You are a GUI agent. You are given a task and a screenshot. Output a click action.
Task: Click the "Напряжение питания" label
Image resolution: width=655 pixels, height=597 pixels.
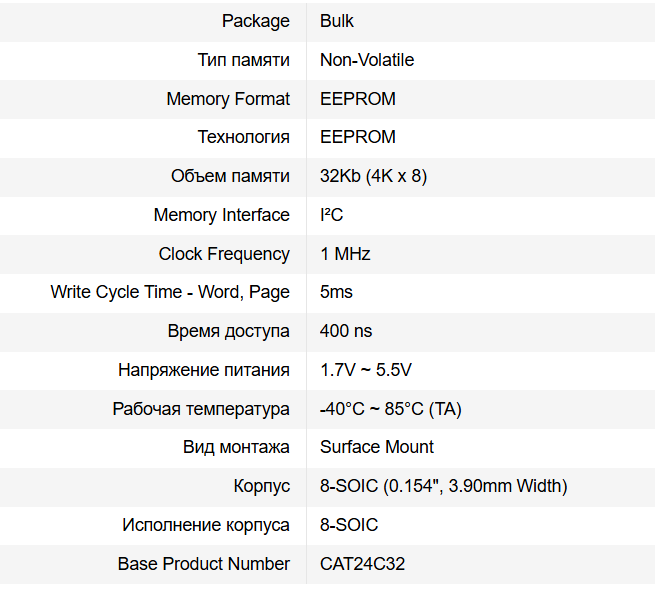point(204,370)
